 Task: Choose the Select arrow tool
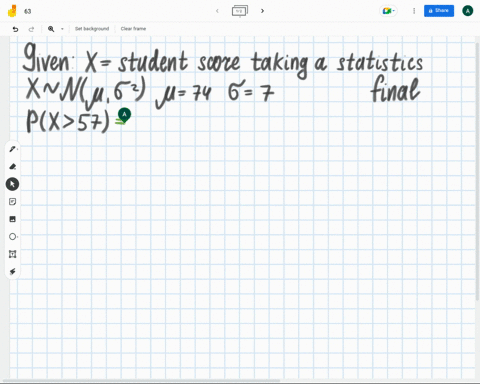[x=12, y=184]
